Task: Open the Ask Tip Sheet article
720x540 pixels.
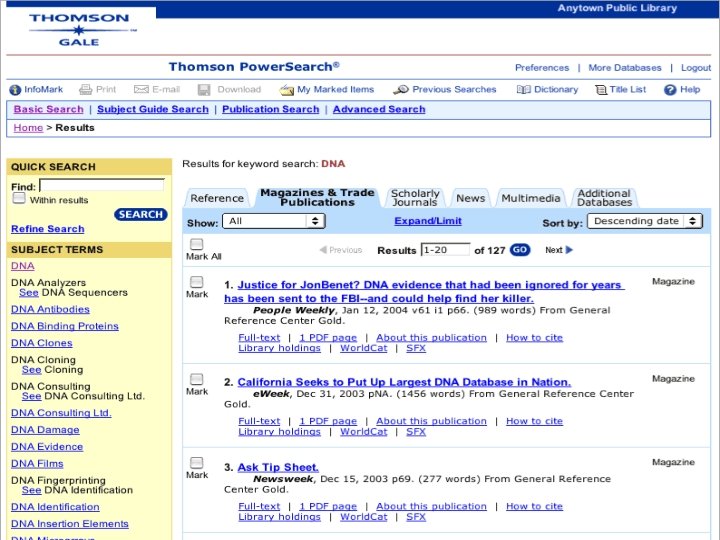Action: 278,467
